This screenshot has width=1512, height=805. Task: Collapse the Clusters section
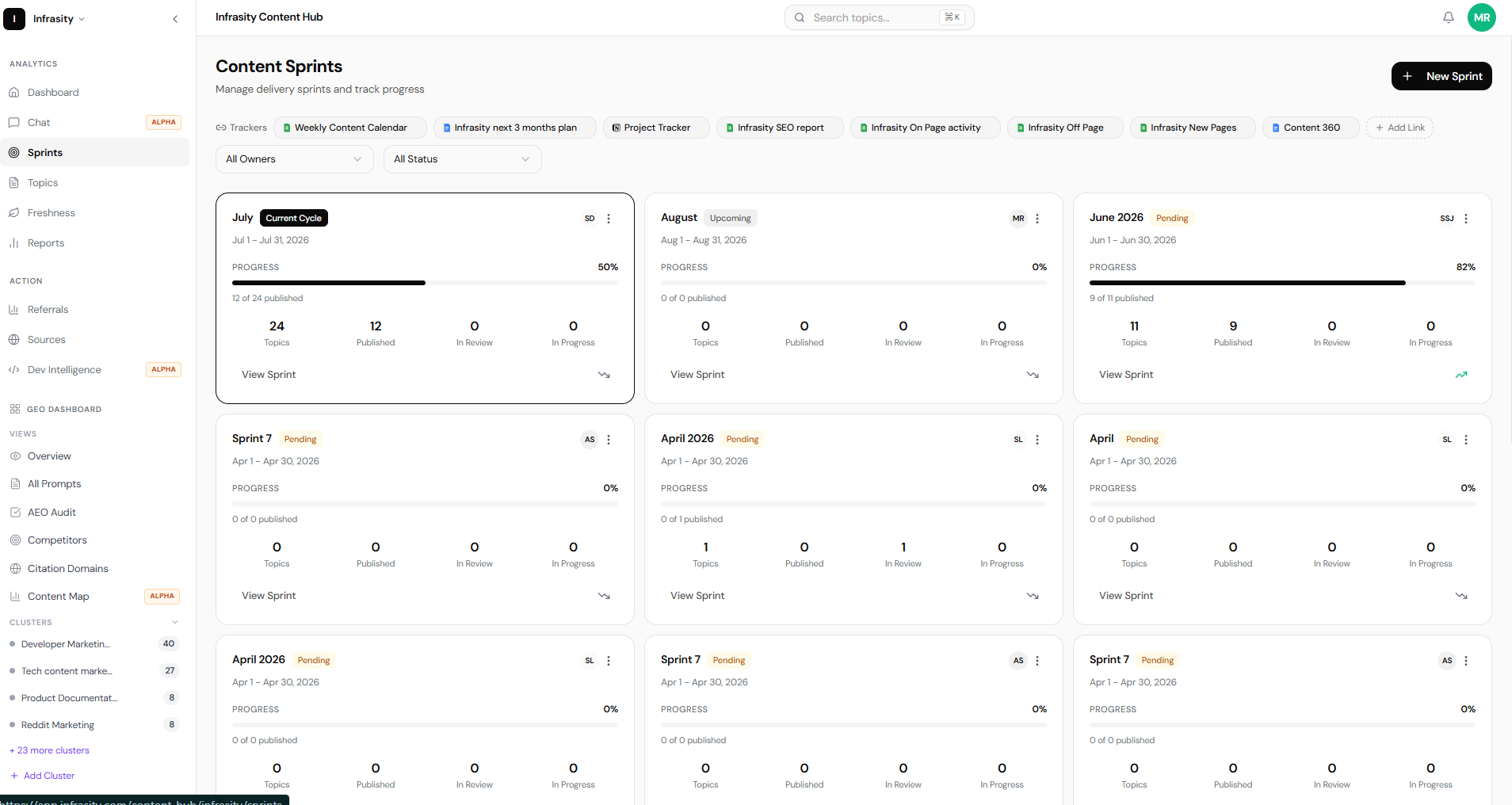click(x=175, y=623)
